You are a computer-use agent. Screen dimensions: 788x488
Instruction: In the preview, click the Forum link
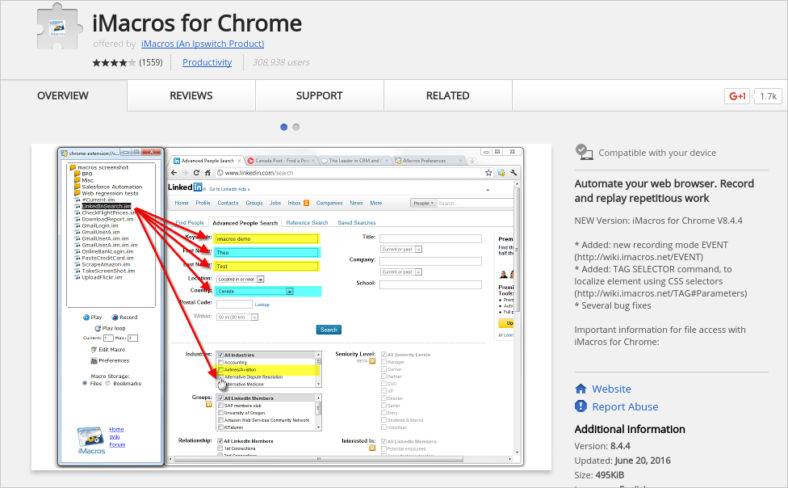point(117,445)
